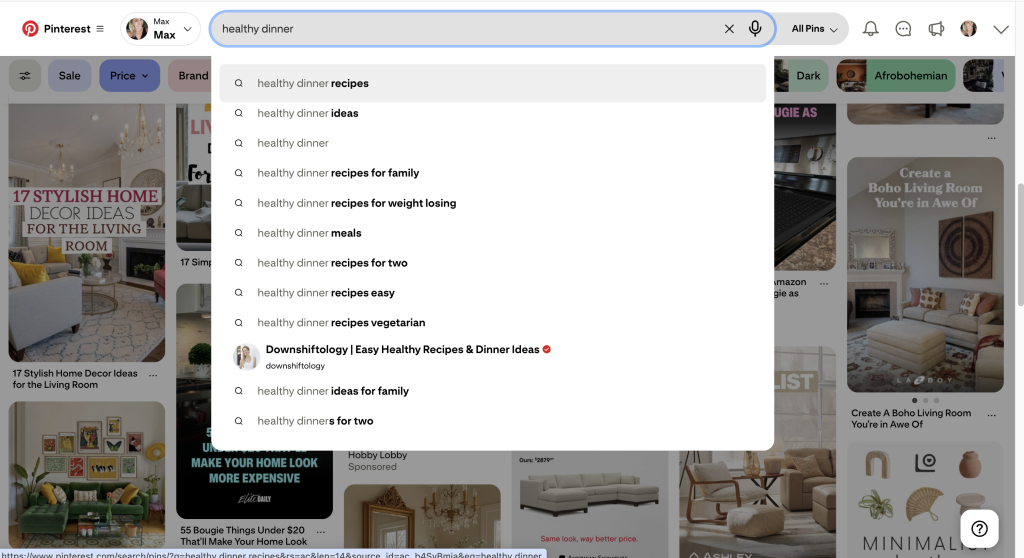The image size is (1024, 558).
Task: Choose plain healthy dinner suggestion
Action: (492, 143)
